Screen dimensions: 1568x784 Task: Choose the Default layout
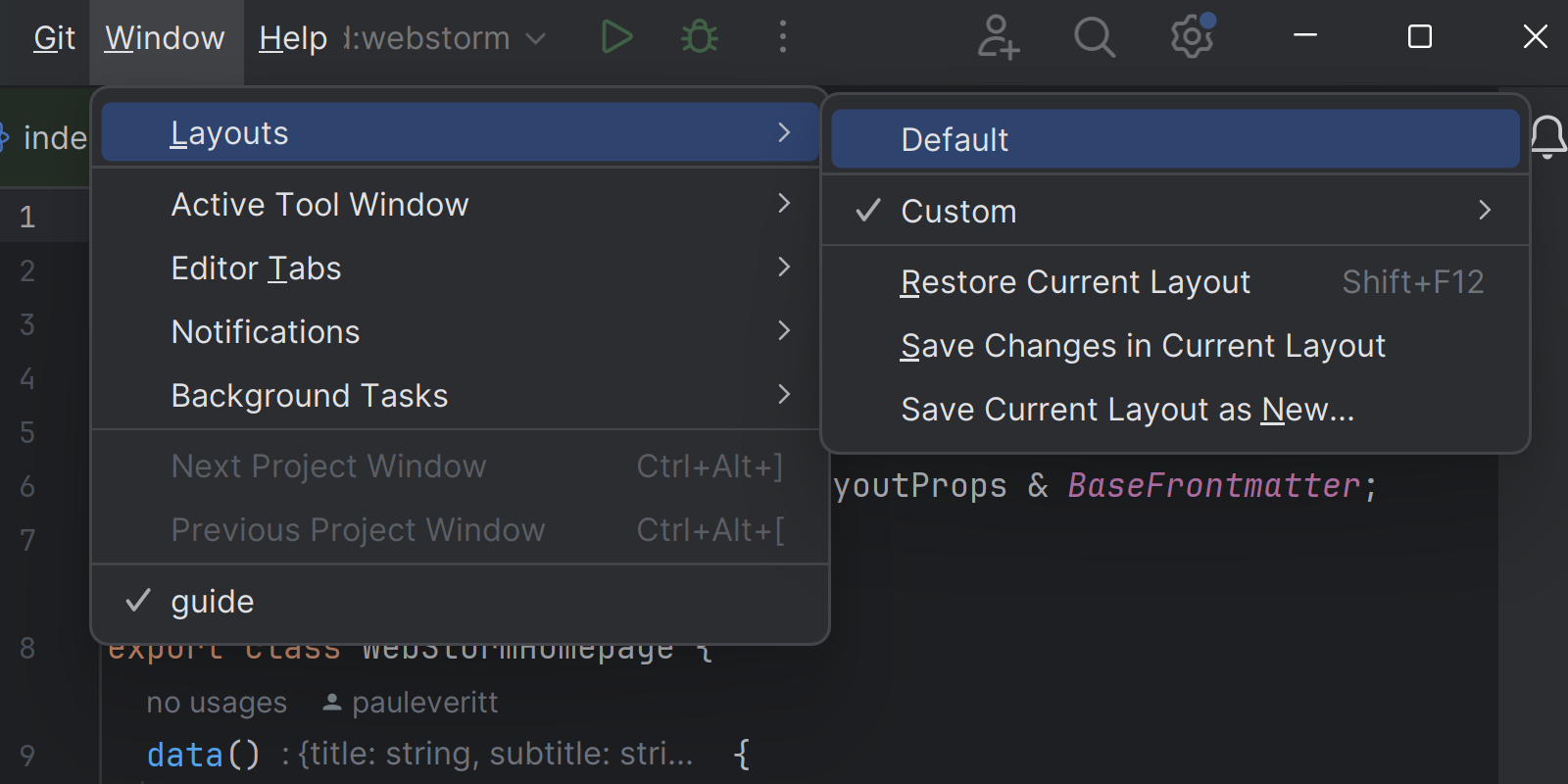(955, 139)
